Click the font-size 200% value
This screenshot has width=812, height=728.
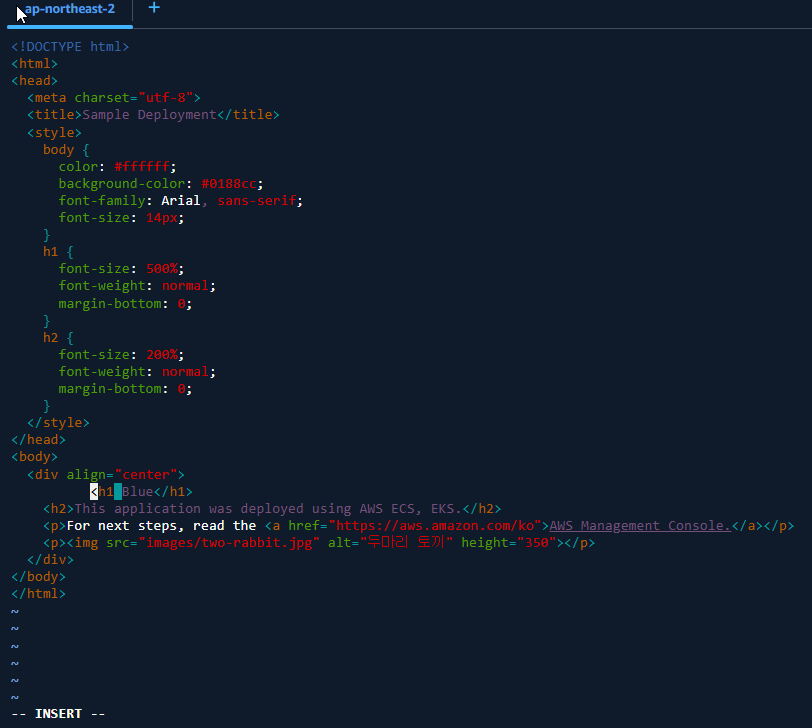pos(162,354)
